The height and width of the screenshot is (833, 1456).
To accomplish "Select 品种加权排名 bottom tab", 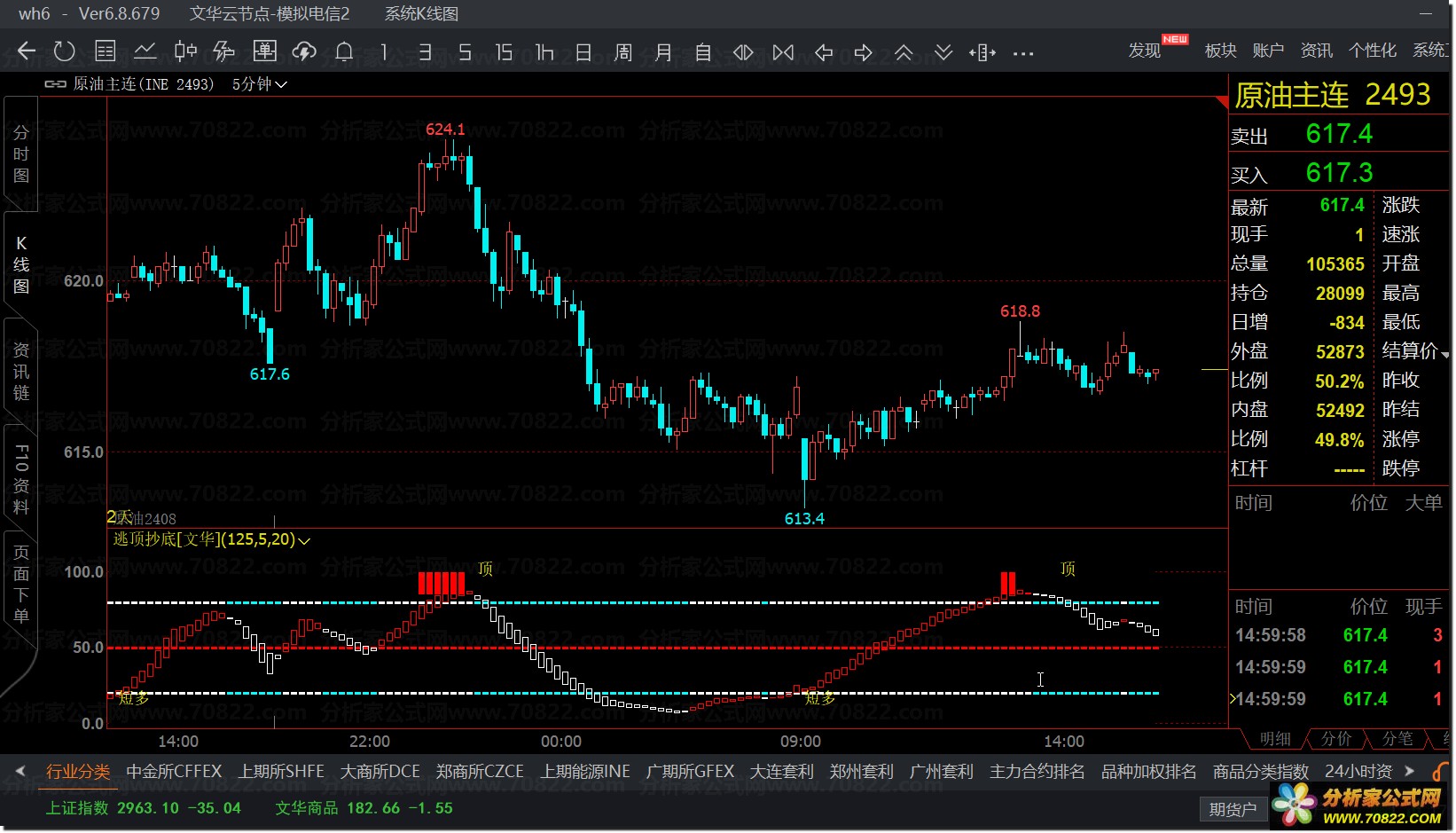I will coord(1148,772).
